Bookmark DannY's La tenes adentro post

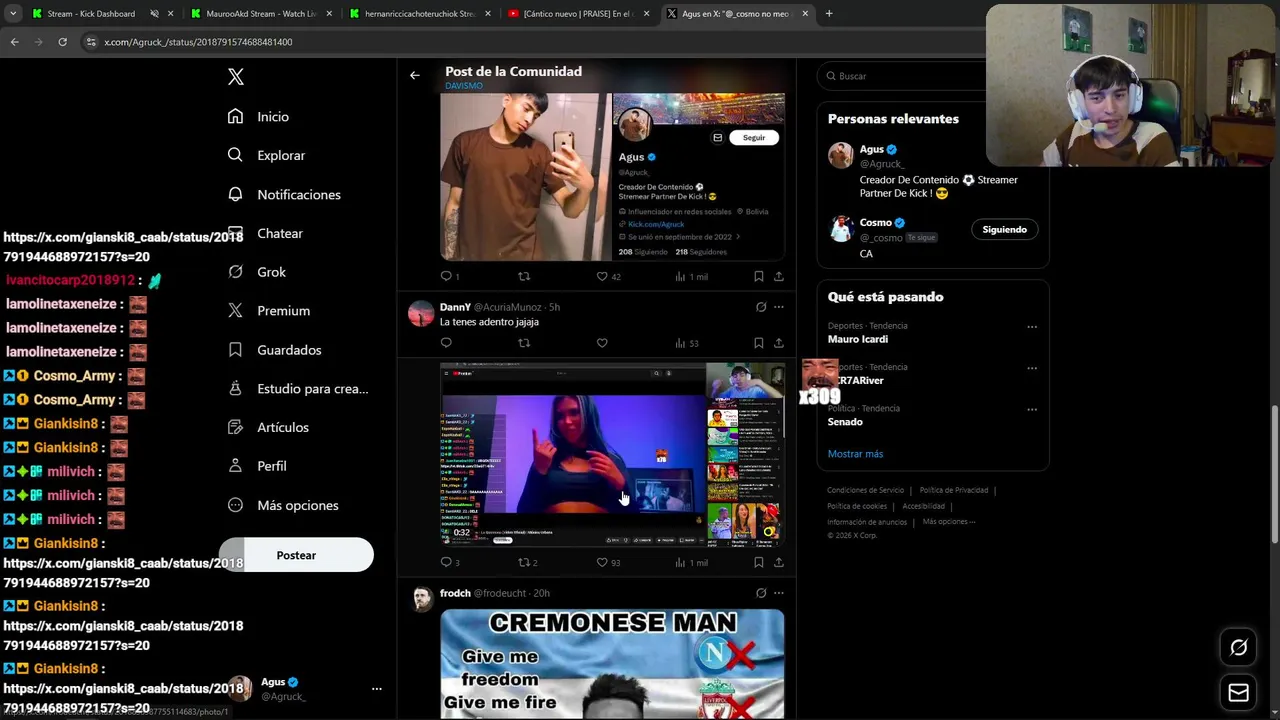click(759, 343)
